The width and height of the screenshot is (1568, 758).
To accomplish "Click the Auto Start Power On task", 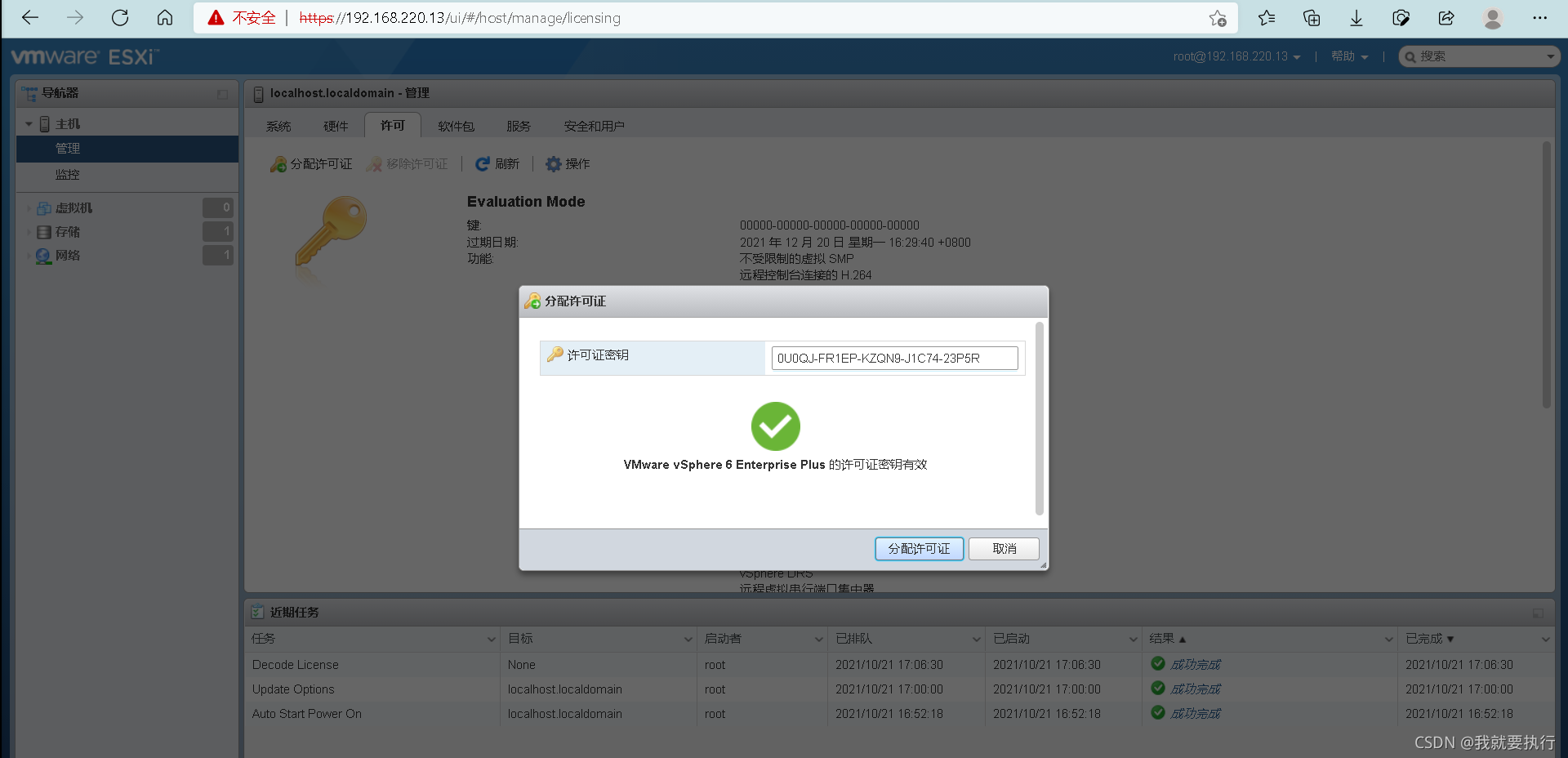I will (x=307, y=714).
